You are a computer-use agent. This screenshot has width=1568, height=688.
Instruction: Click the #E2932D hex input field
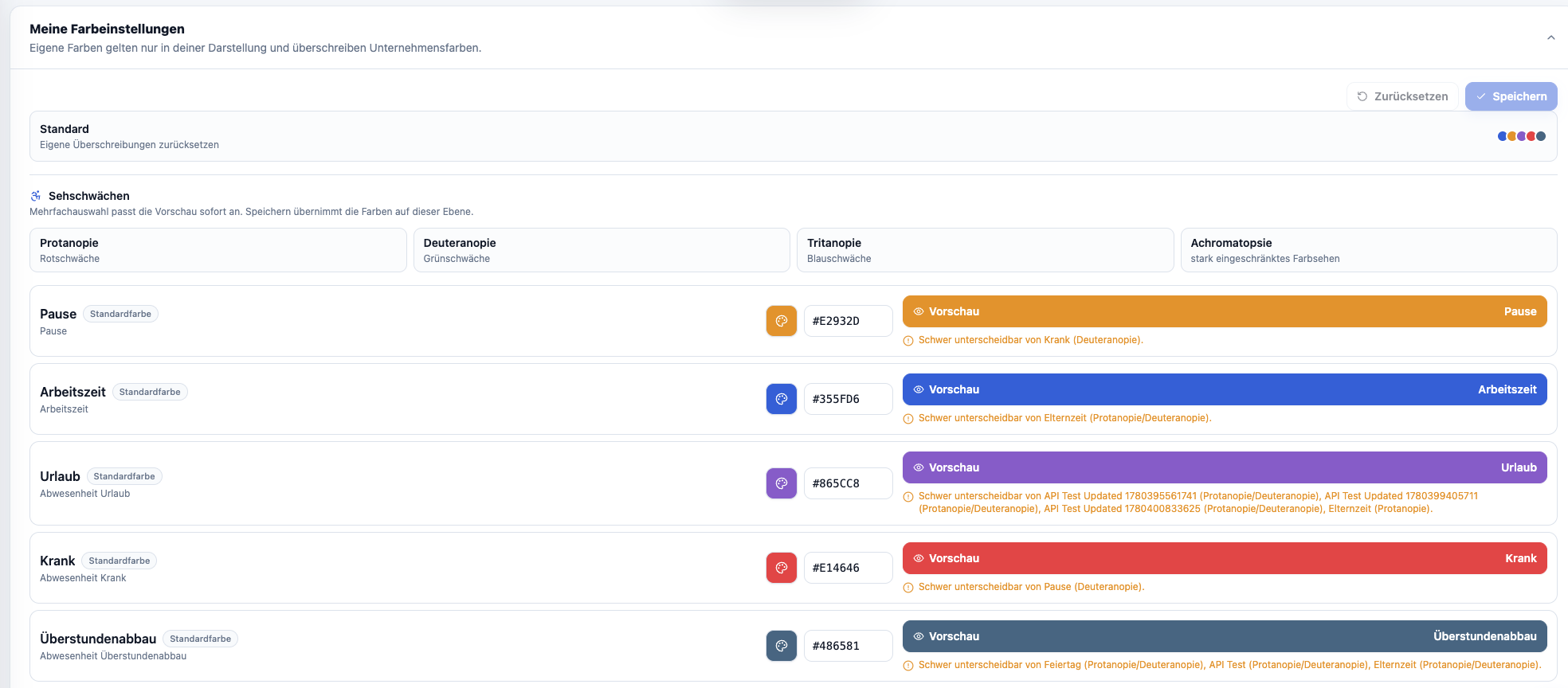pos(848,321)
